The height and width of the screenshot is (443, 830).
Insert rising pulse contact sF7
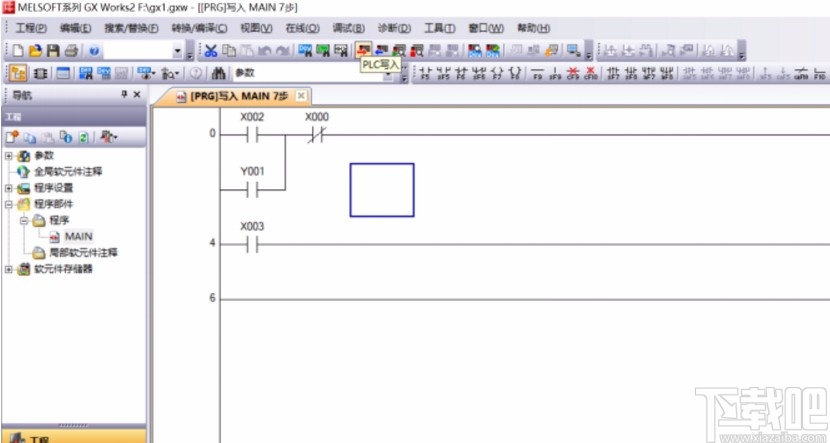click(613, 74)
